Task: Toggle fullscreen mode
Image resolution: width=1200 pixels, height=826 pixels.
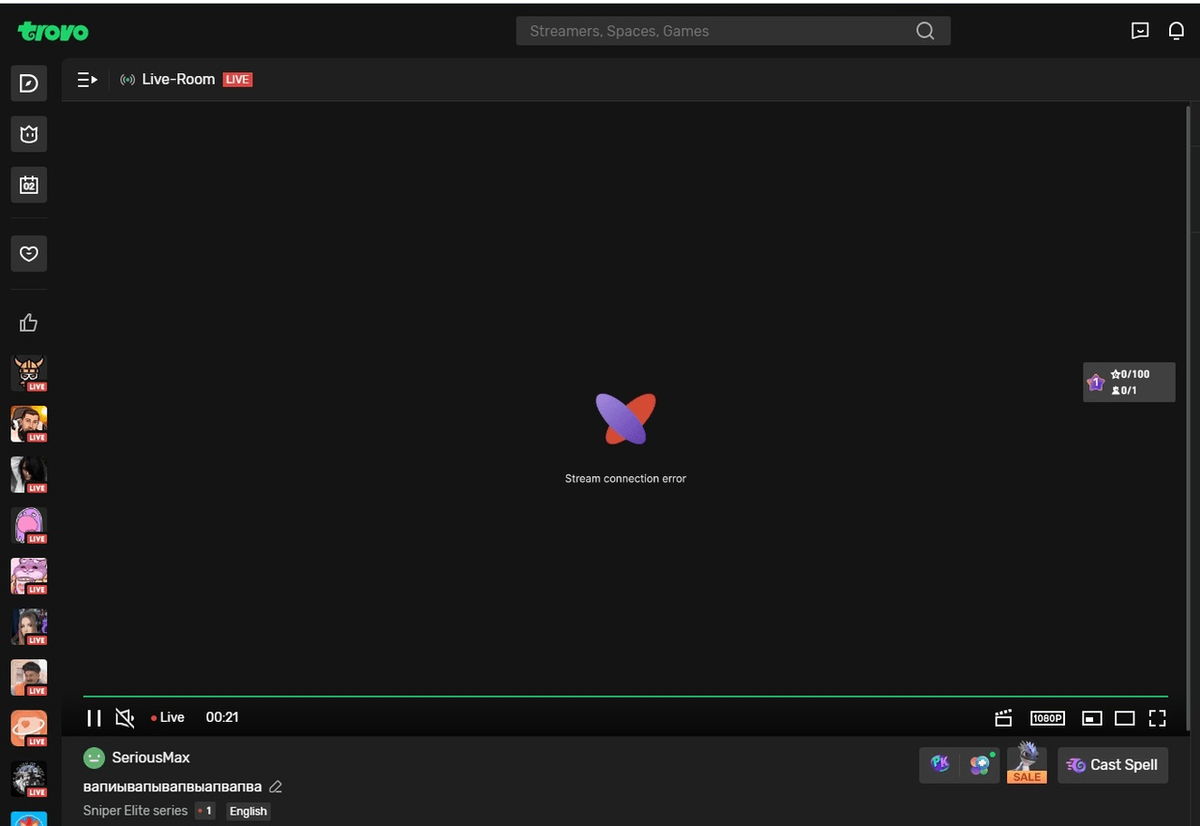Action: click(x=1157, y=717)
